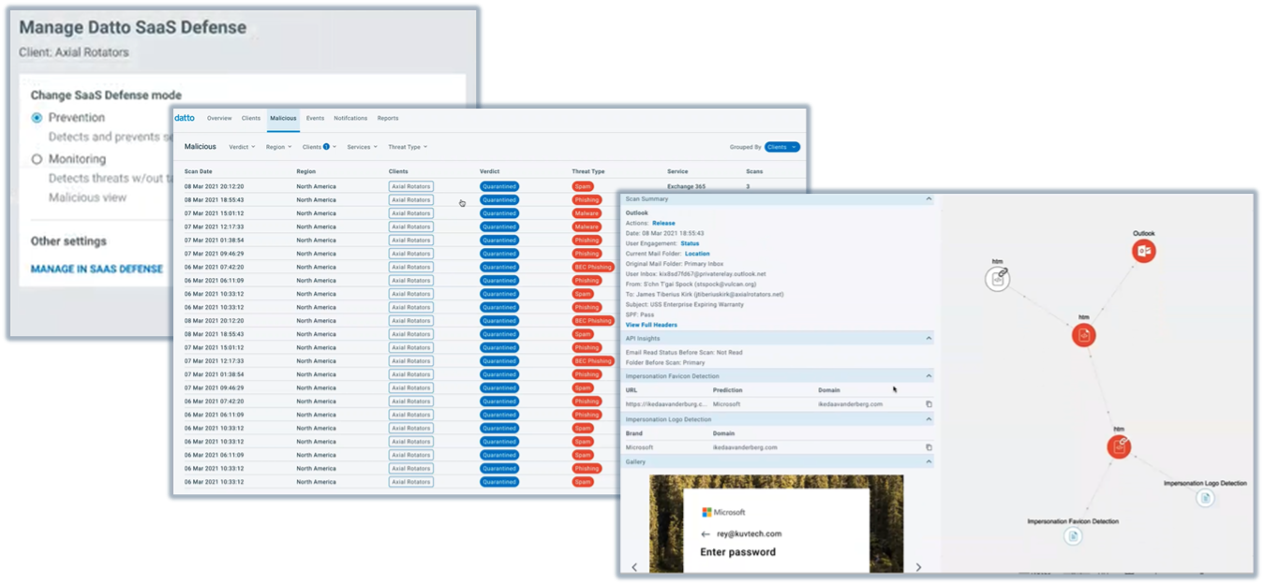Click the Release action link
1266x587 pixels.
pyautogui.click(x=664, y=223)
